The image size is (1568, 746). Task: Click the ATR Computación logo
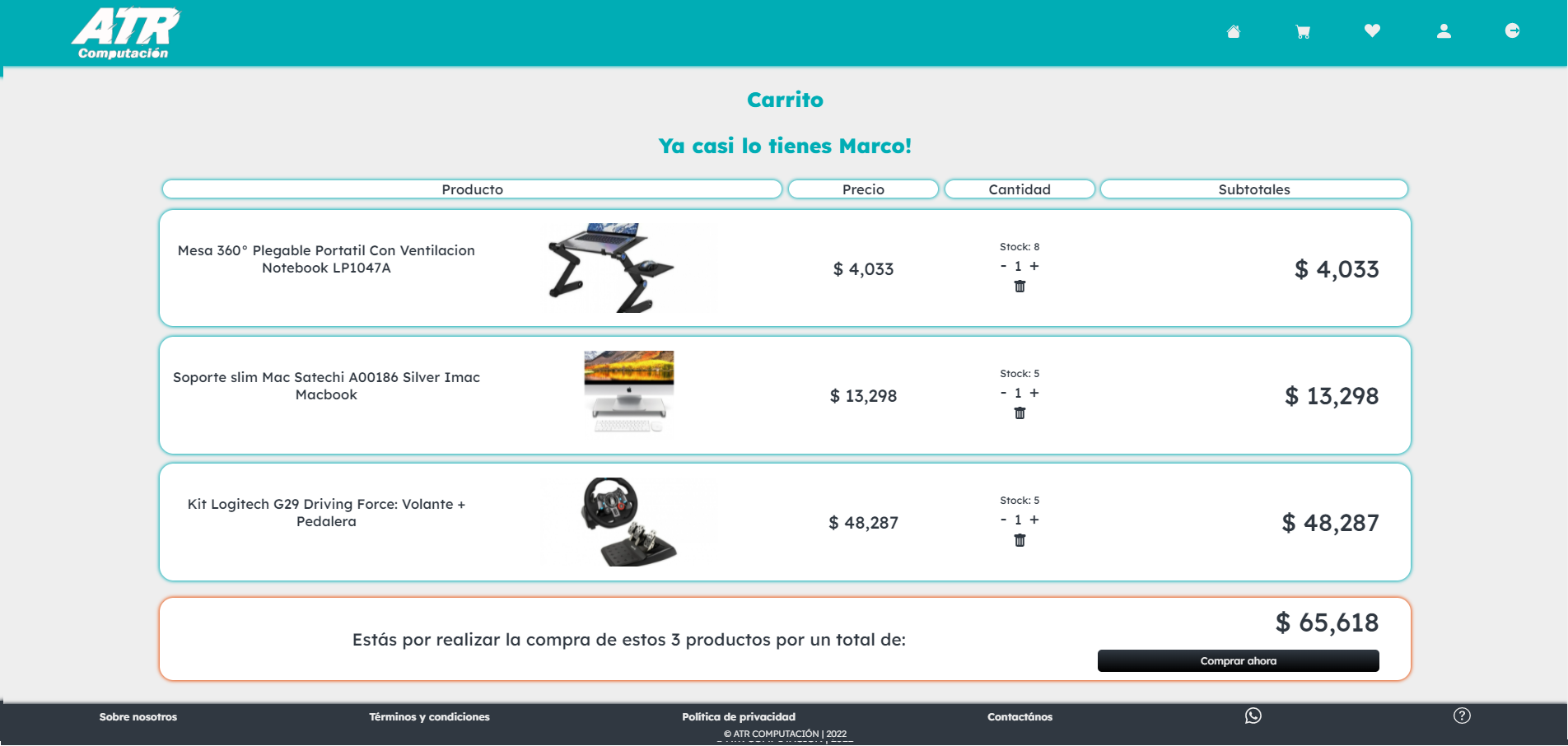[126, 33]
